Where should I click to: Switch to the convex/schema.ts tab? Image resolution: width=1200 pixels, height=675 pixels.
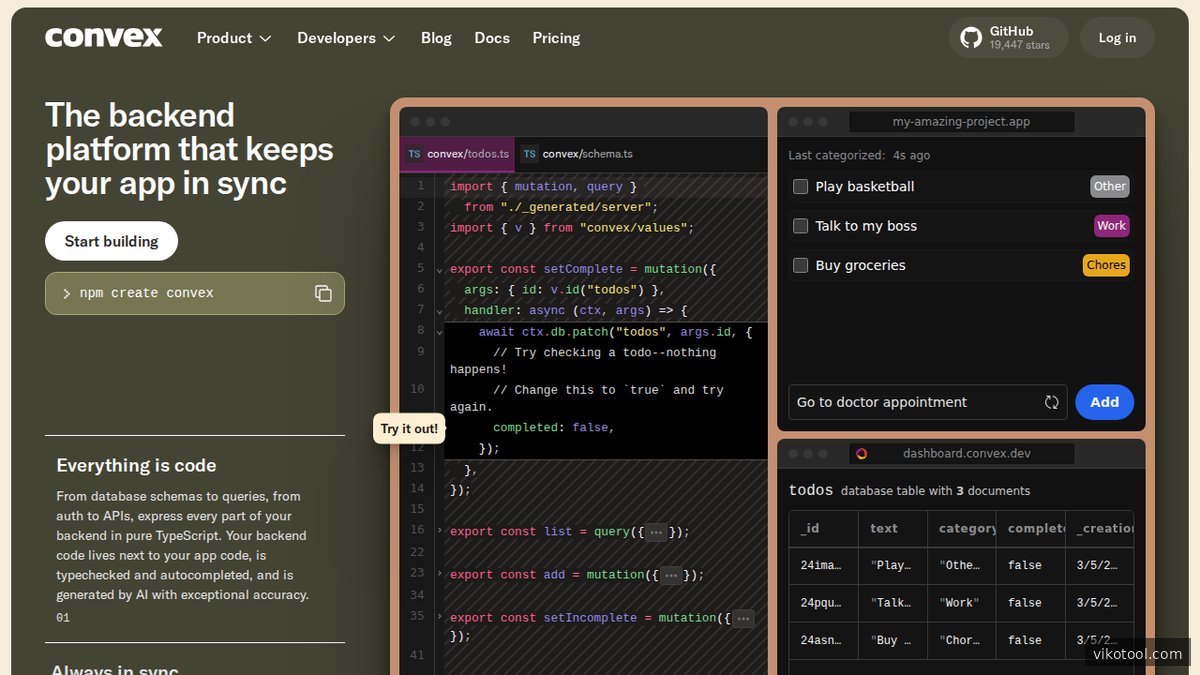(588, 154)
